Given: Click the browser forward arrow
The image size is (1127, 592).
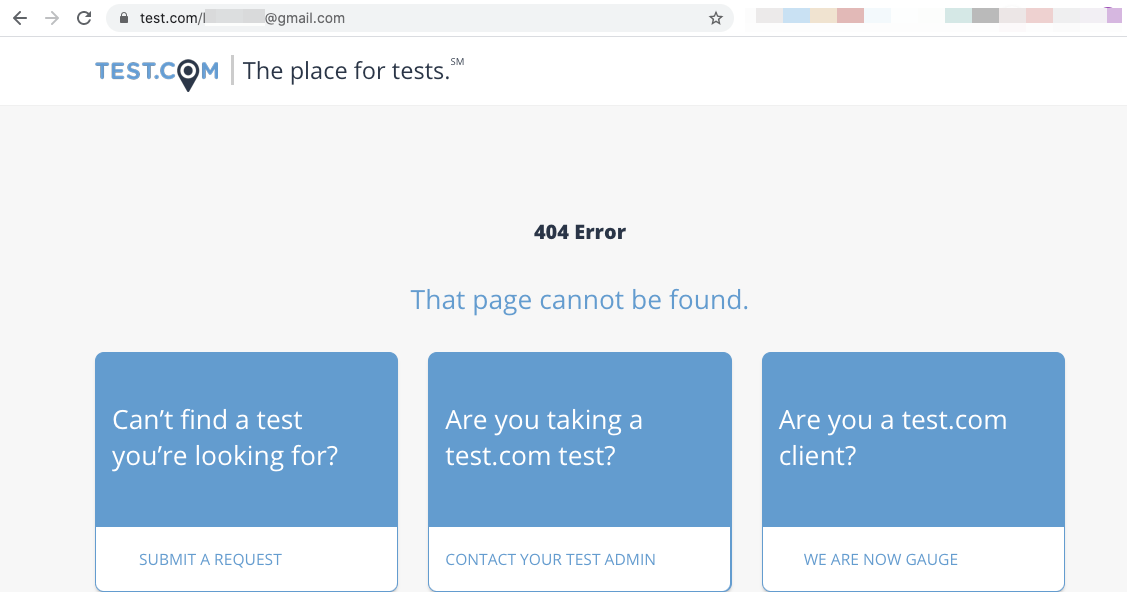Looking at the screenshot, I should [x=52, y=18].
